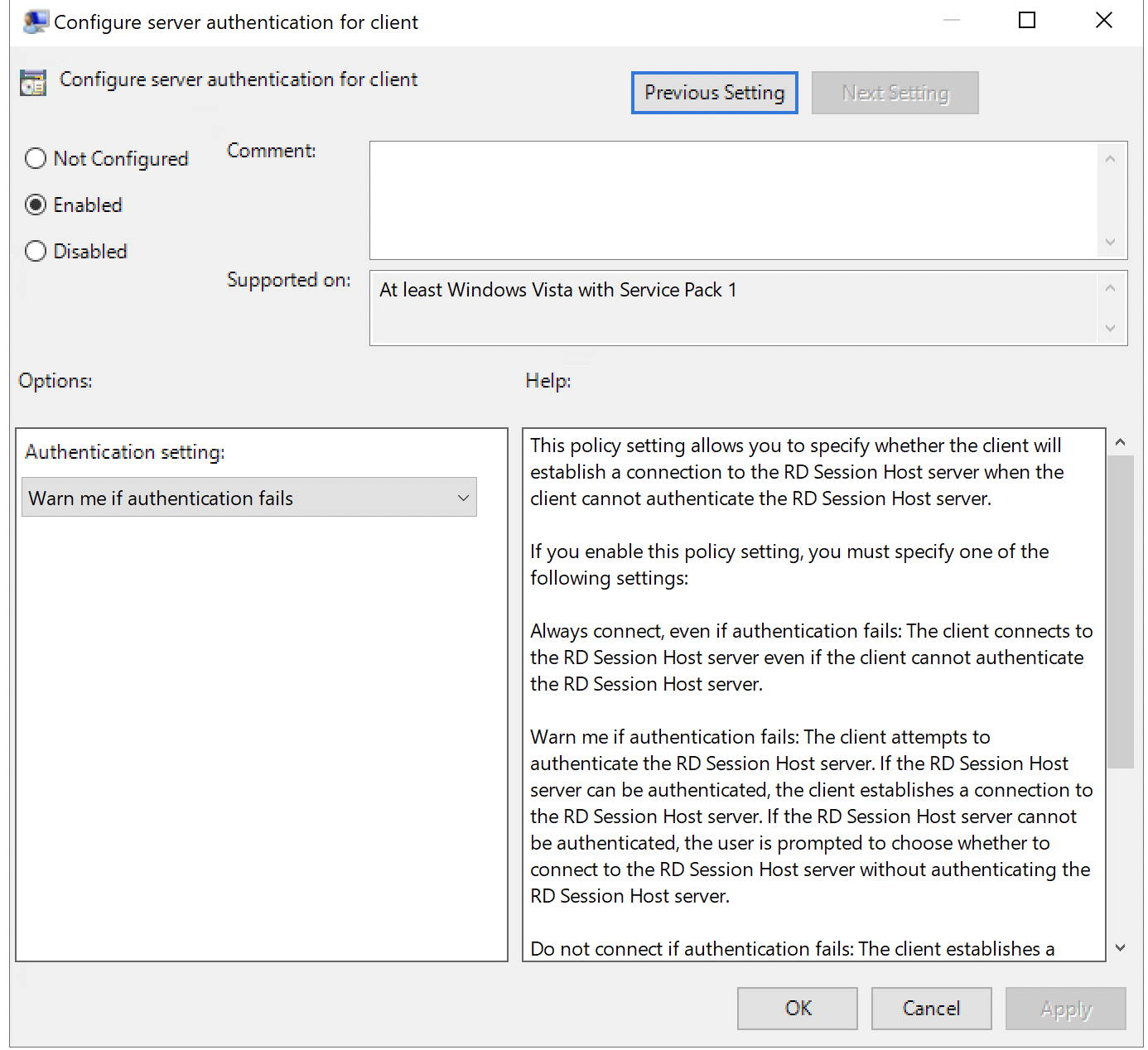Select the Enabled radio button
The width and height of the screenshot is (1148, 1050).
(36, 205)
